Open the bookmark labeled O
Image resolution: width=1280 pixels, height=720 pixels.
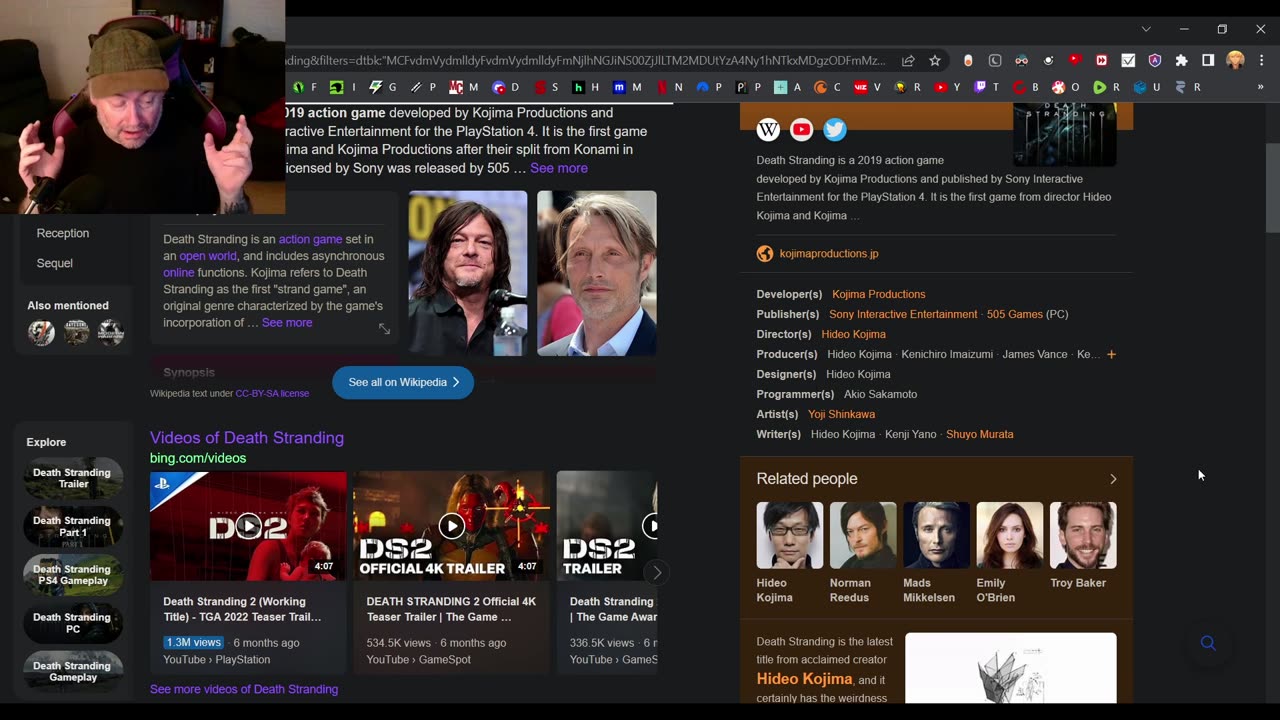(1067, 87)
